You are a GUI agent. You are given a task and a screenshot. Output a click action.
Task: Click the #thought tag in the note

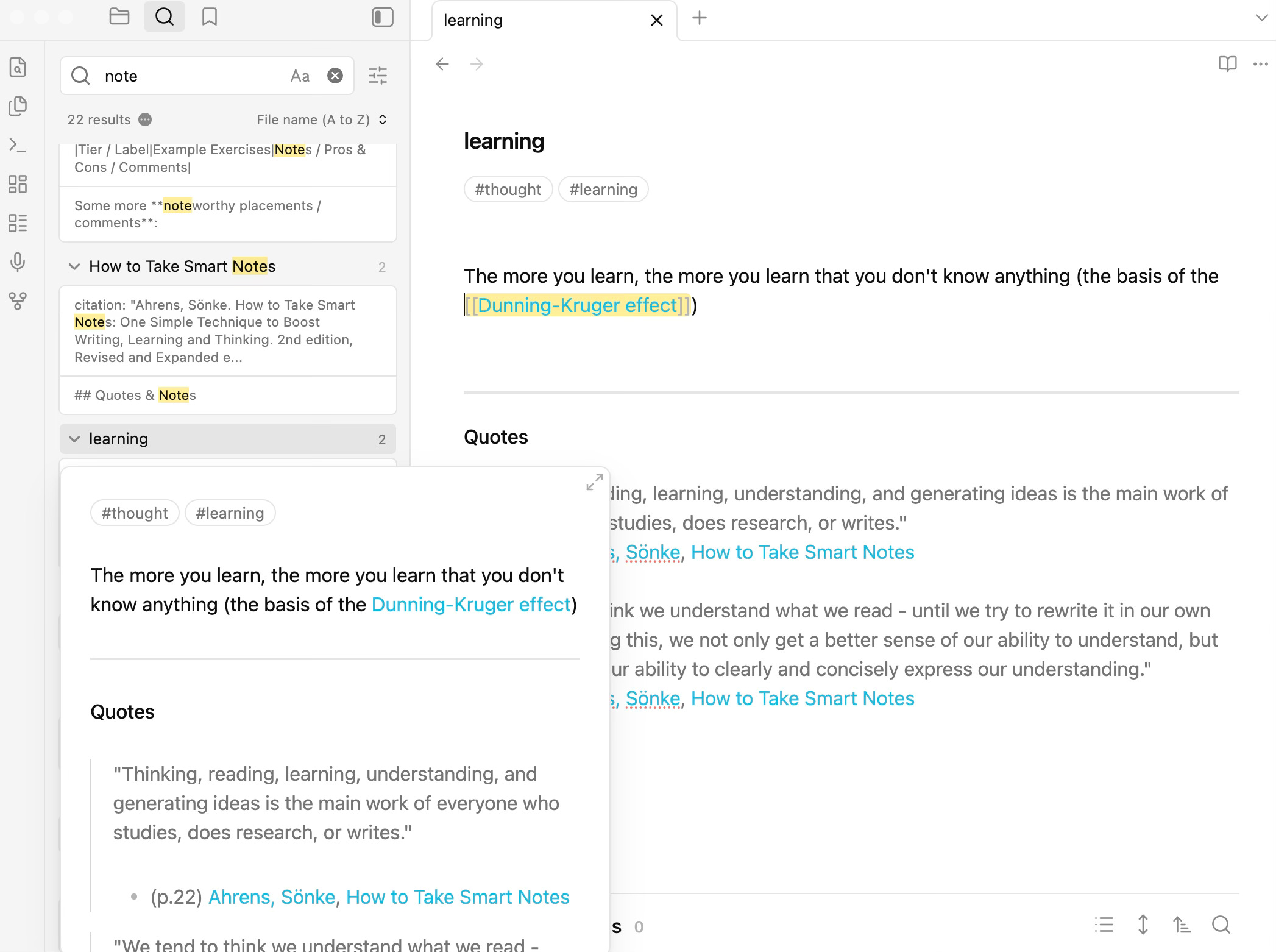508,190
